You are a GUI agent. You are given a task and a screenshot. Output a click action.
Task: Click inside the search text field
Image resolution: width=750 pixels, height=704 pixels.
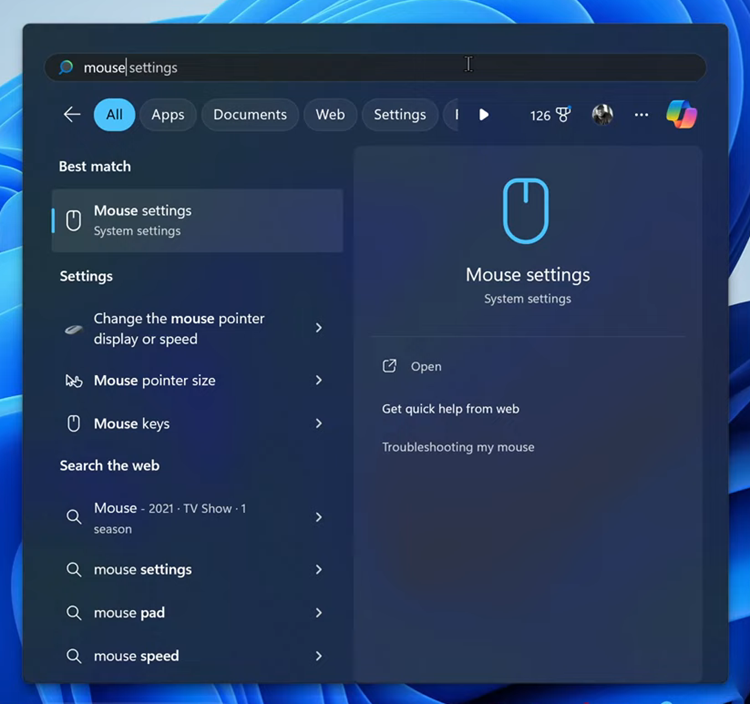tap(375, 67)
